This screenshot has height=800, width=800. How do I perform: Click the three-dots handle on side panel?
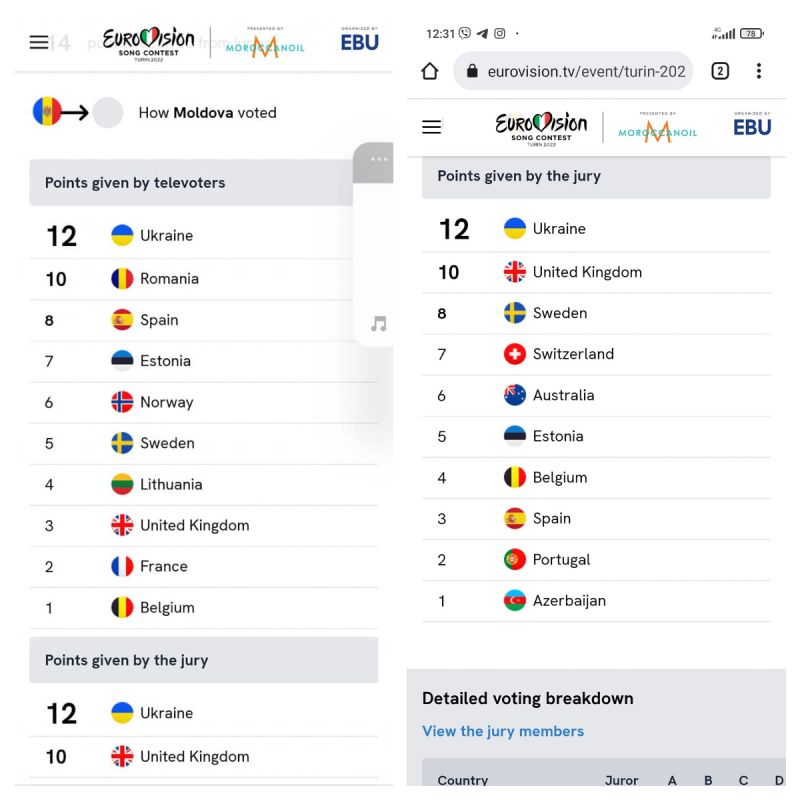(x=379, y=159)
